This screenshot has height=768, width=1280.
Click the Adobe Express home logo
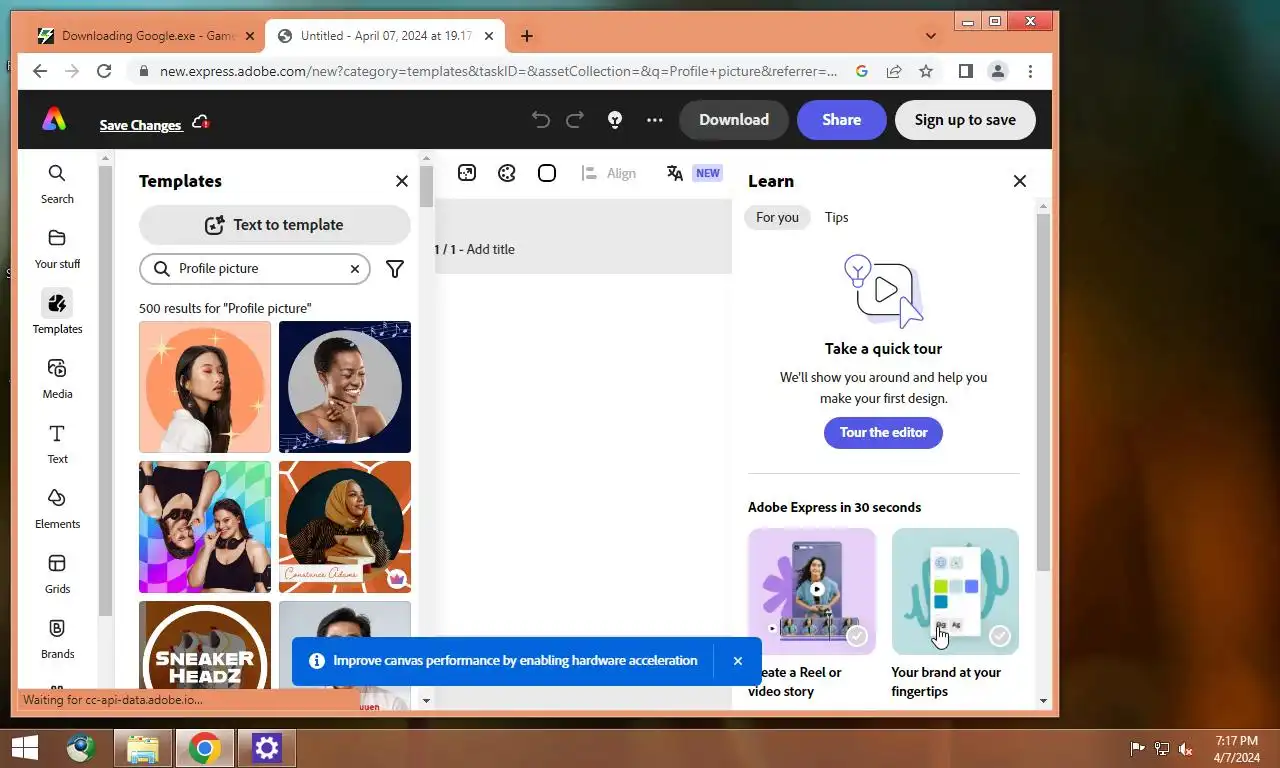[x=54, y=120]
